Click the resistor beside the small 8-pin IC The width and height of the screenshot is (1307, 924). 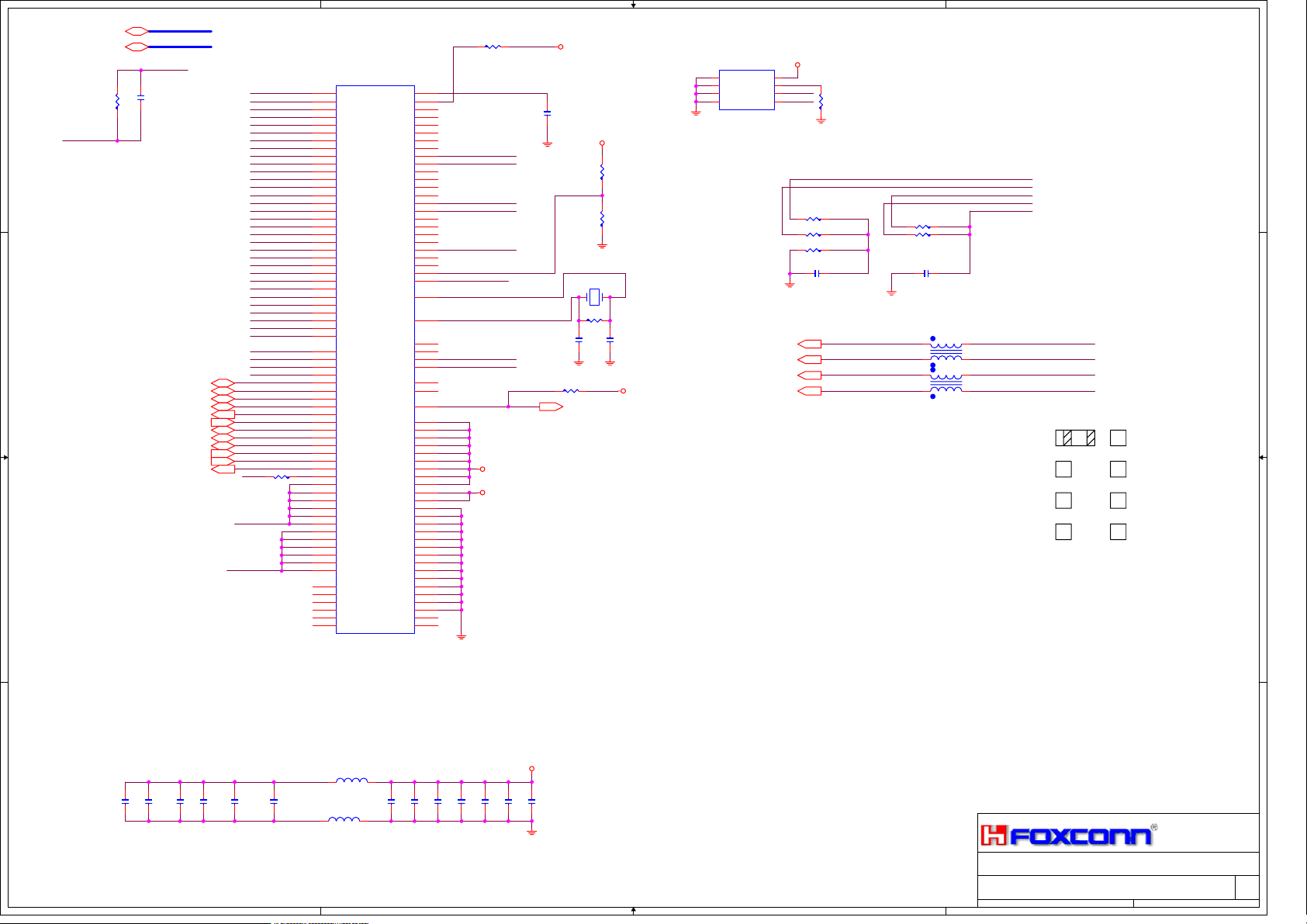click(821, 102)
